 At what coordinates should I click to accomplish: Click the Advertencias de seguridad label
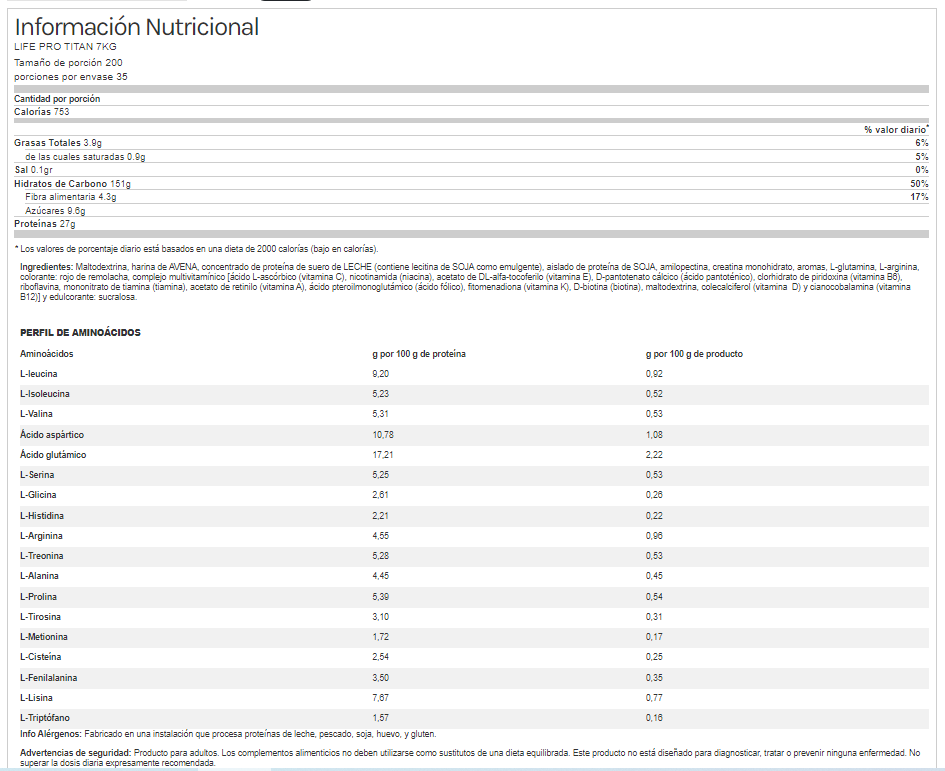[75, 752]
